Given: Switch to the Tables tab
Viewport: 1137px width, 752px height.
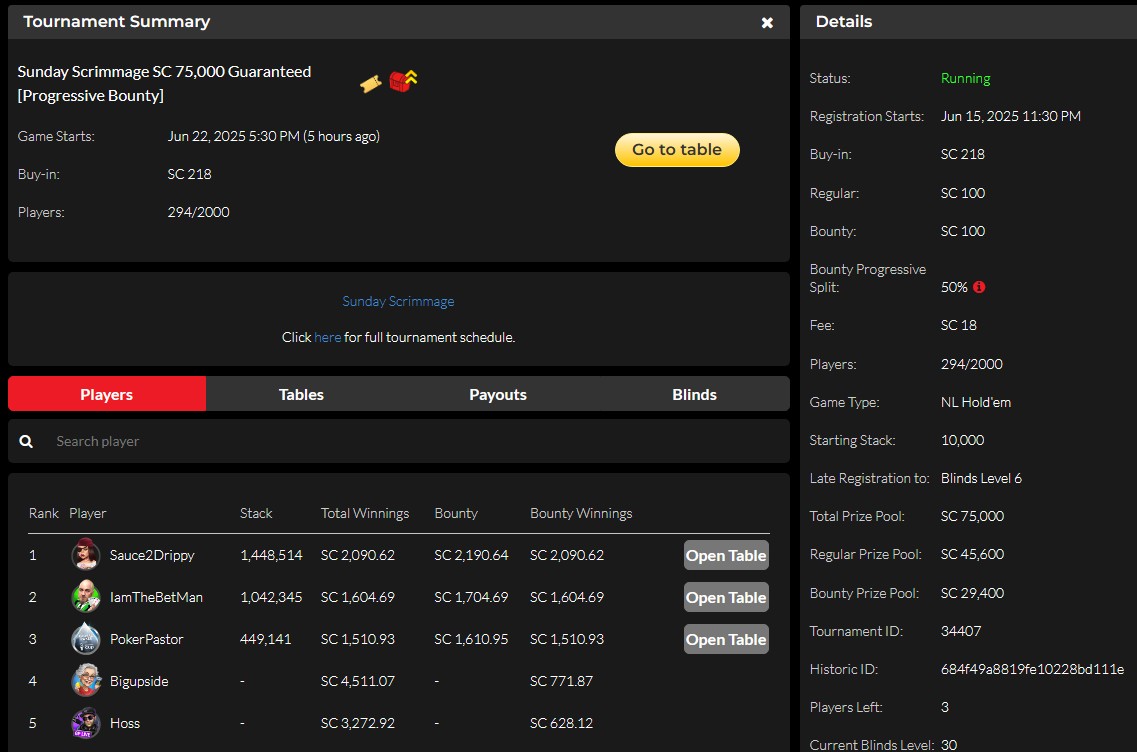Looking at the screenshot, I should pyautogui.click(x=301, y=394).
